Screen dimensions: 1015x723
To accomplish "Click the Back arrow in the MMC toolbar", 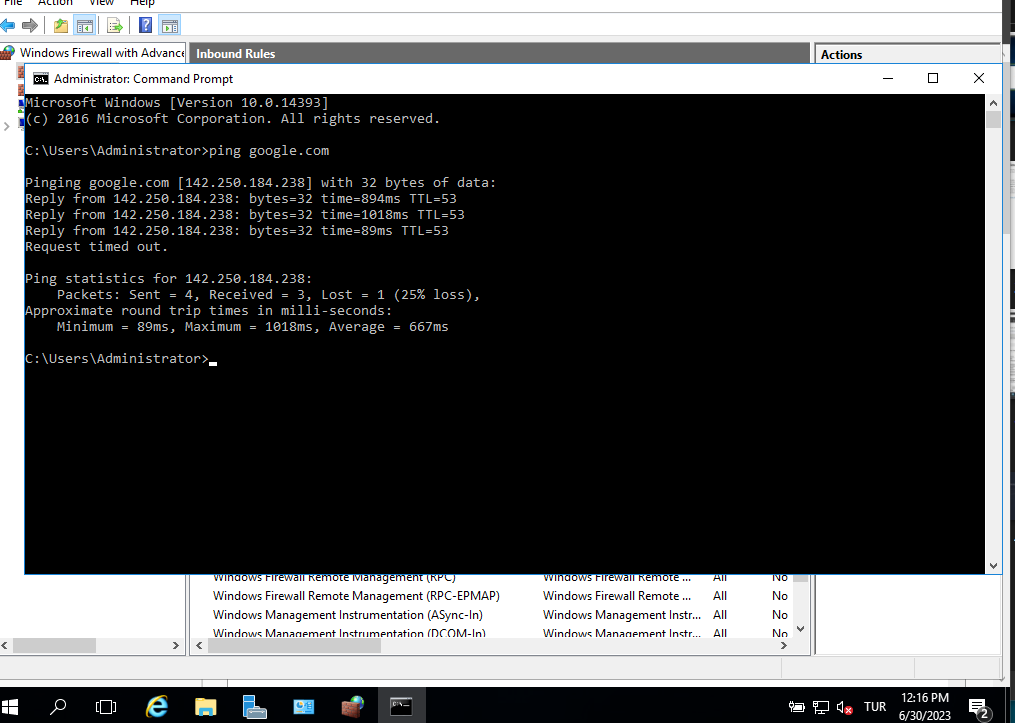I will point(8,25).
